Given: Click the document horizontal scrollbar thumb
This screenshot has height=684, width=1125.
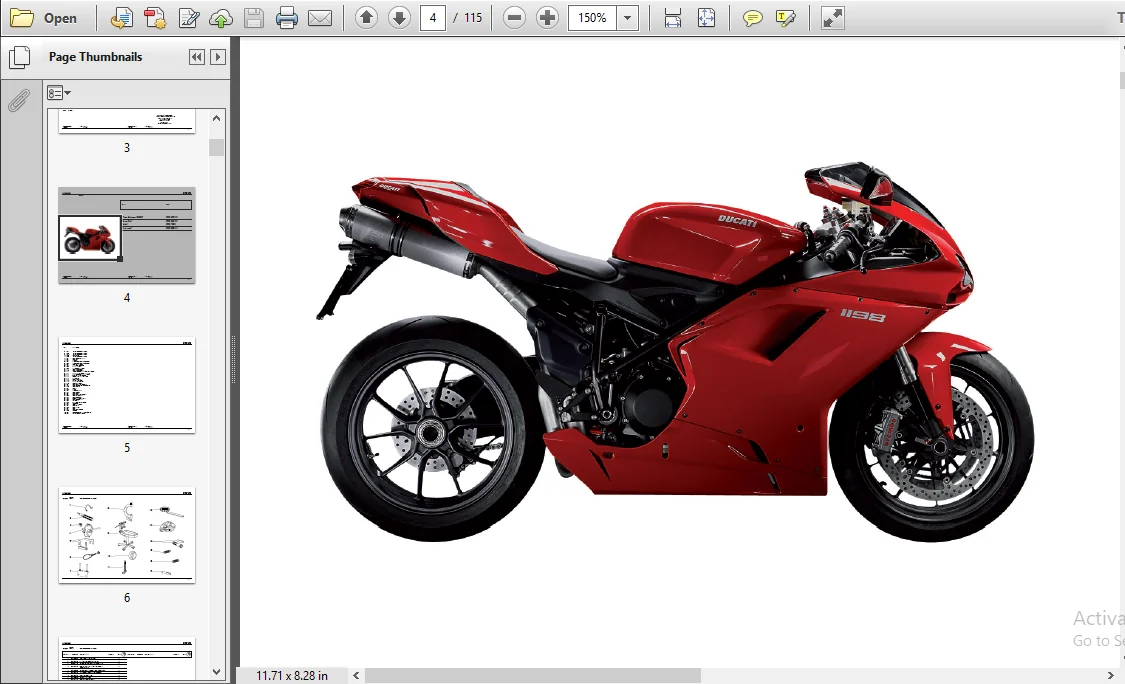Looking at the screenshot, I should [532, 675].
